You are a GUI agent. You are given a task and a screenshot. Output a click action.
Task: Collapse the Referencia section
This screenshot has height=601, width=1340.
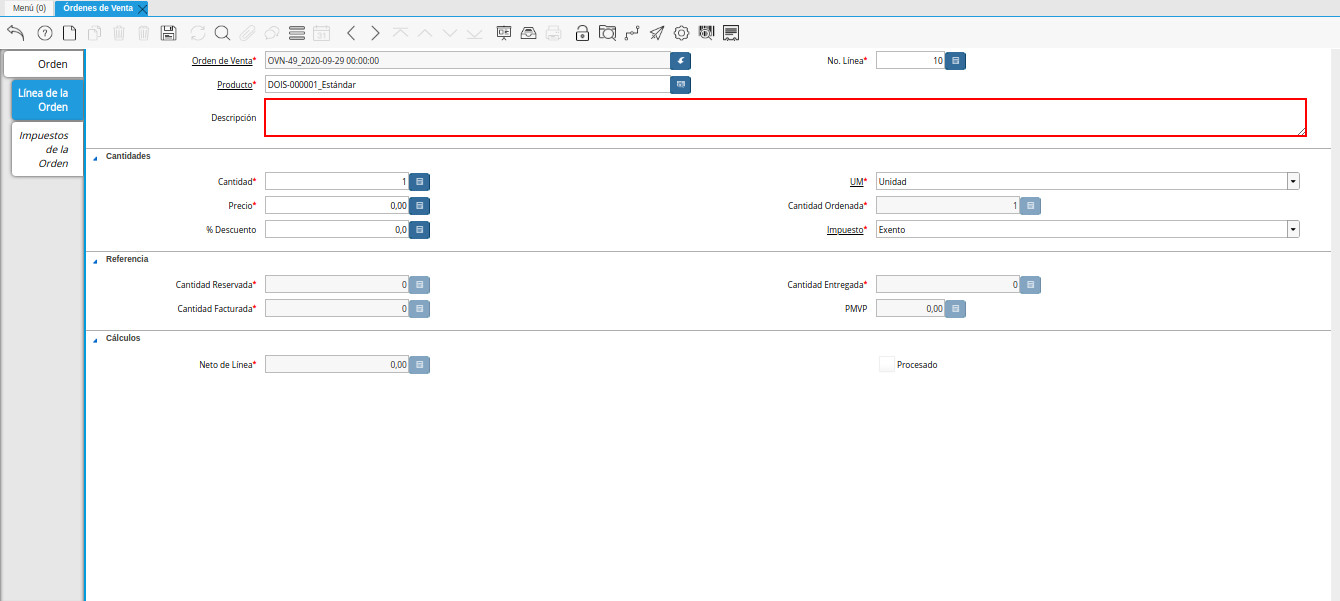(x=95, y=259)
